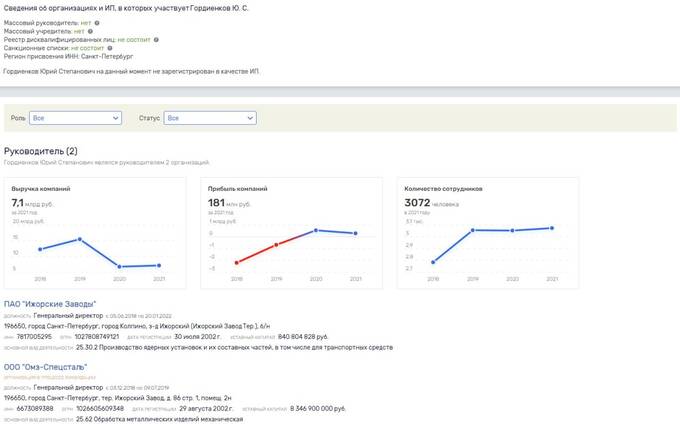Click Генеральный директор text under Омз-Спецсталь
Image resolution: width=680 pixels, height=428 pixels.
[x=68, y=387]
